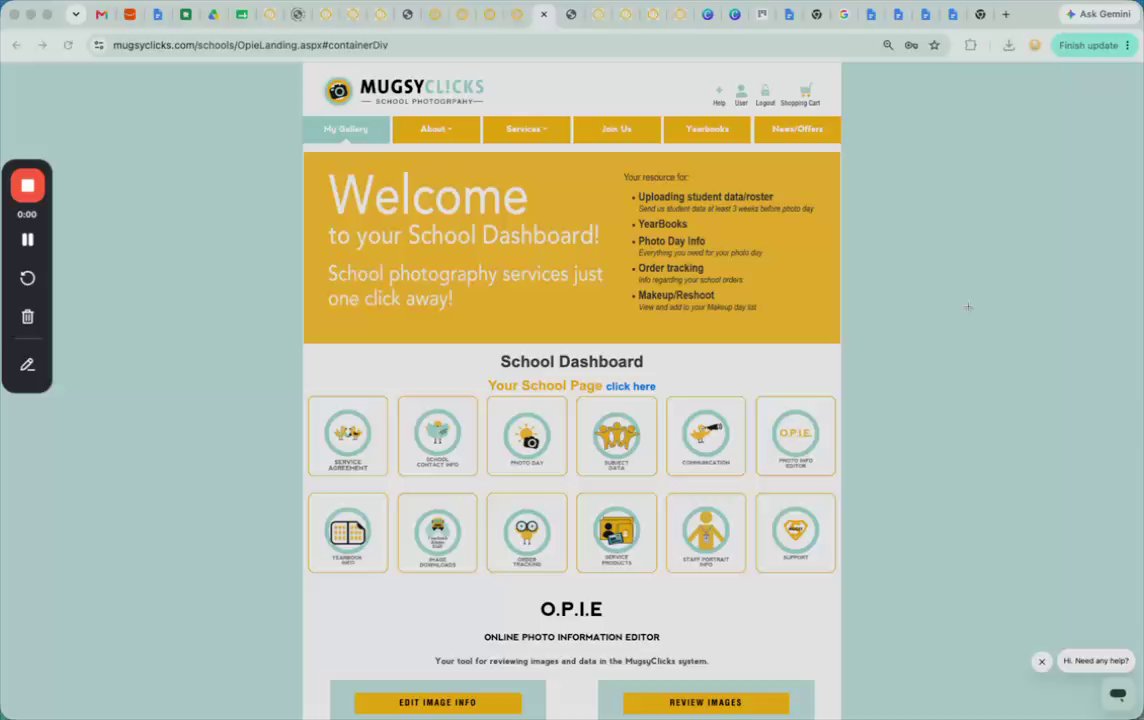Activate the pen drawing tool in the recorder
1144x720 pixels.
click(x=28, y=365)
